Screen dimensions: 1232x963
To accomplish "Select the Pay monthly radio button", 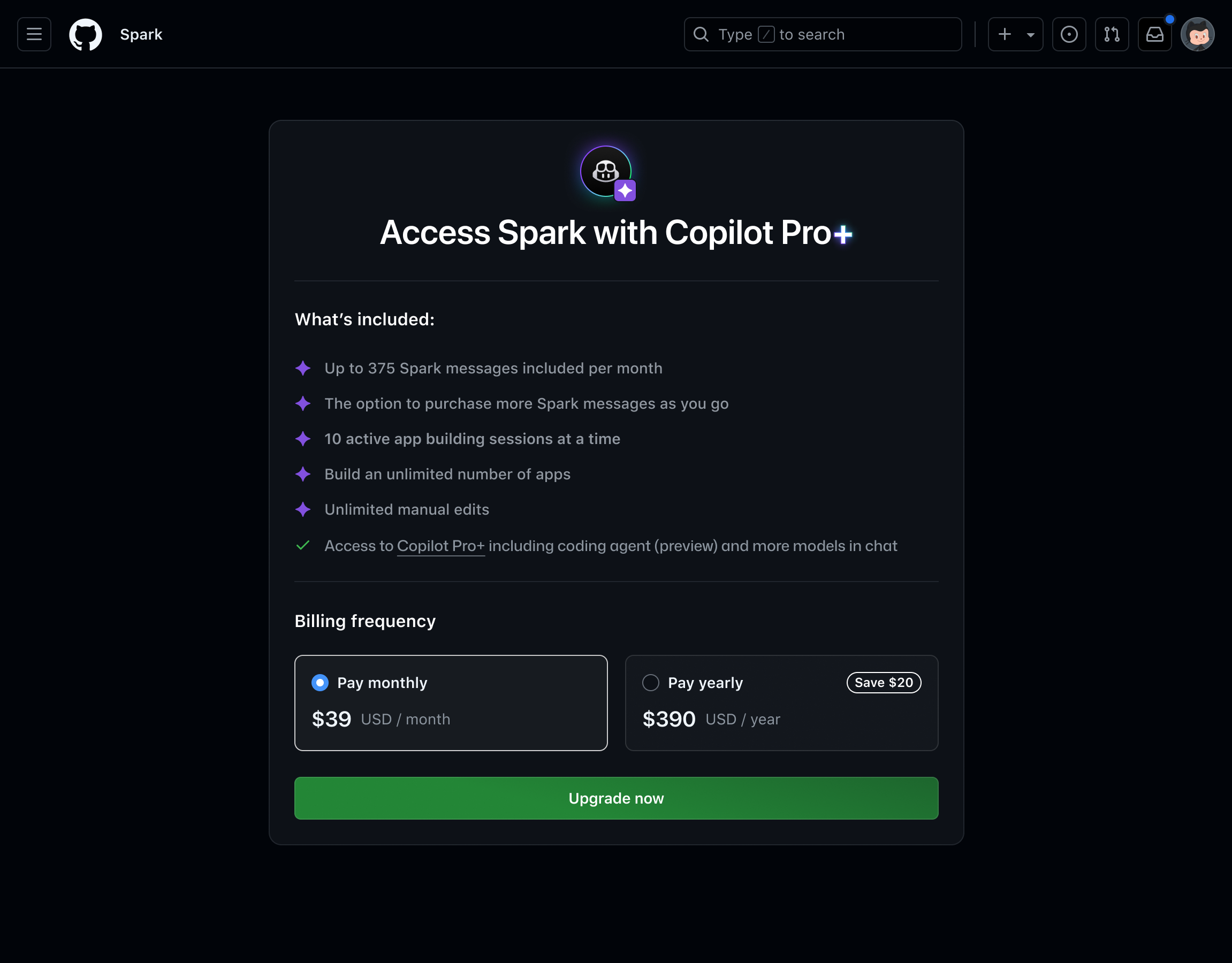I will (x=320, y=683).
